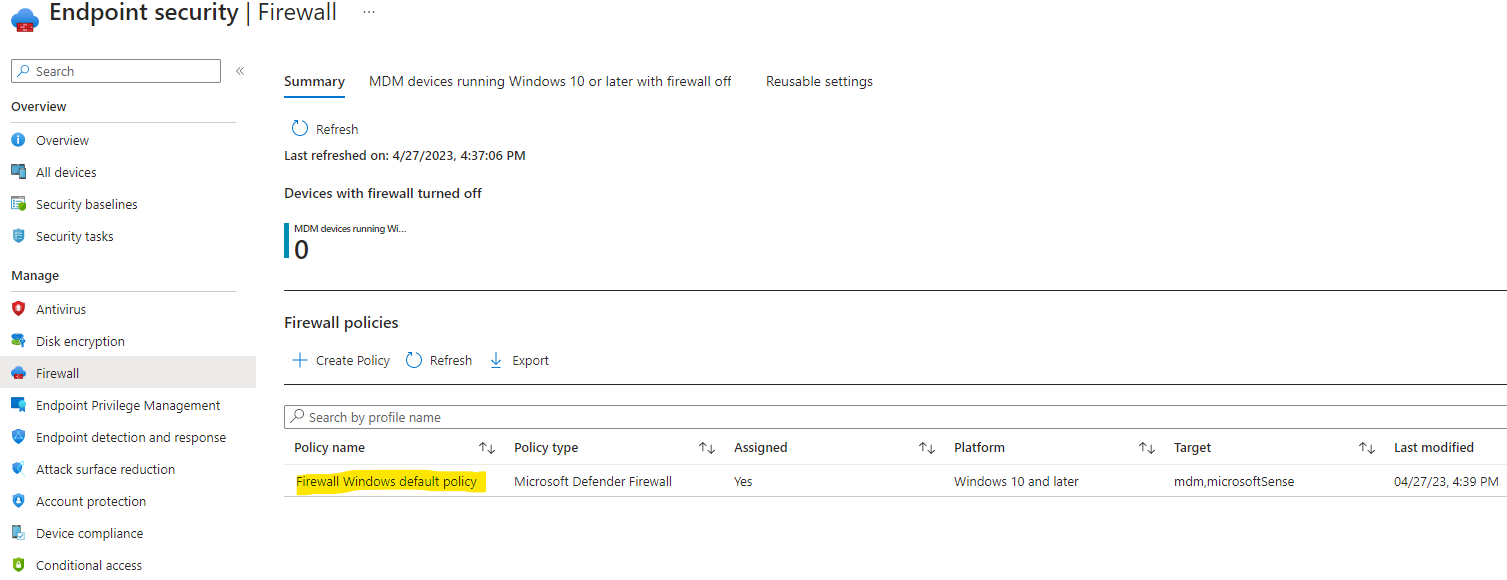Click the Security baselines icon
The width and height of the screenshot is (1507, 580).
click(x=18, y=204)
